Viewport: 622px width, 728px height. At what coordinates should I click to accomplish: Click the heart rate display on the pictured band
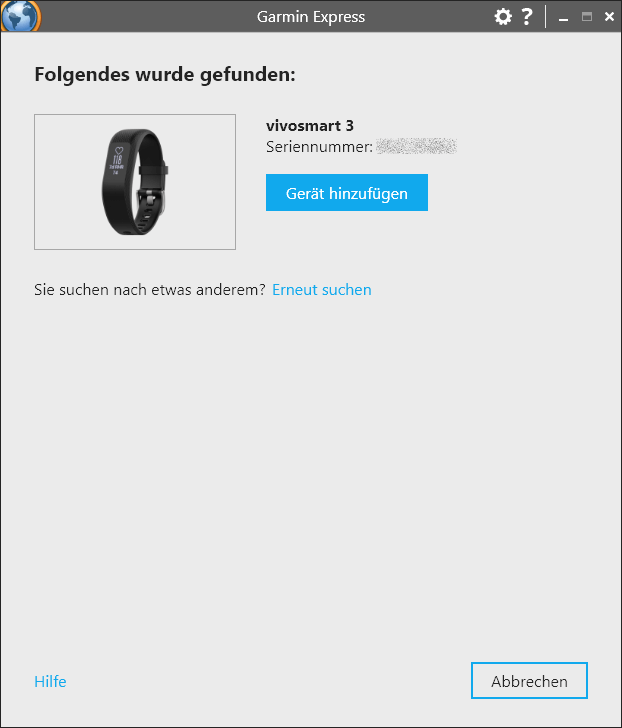pyautogui.click(x=117, y=161)
